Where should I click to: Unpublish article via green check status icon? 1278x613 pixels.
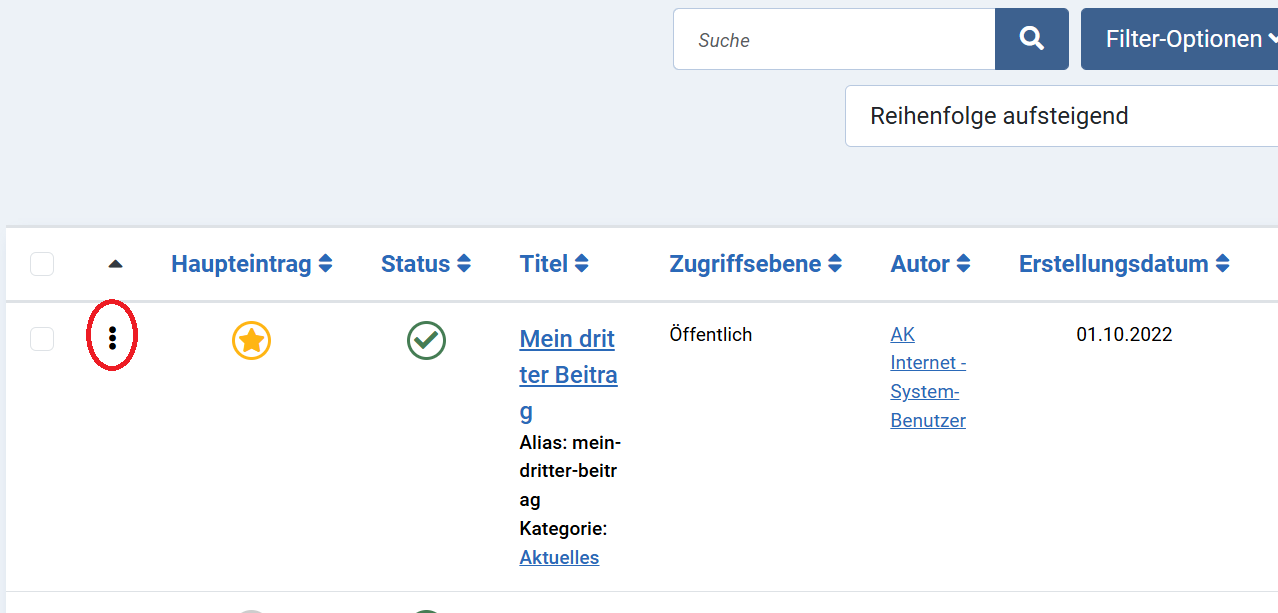coord(426,341)
